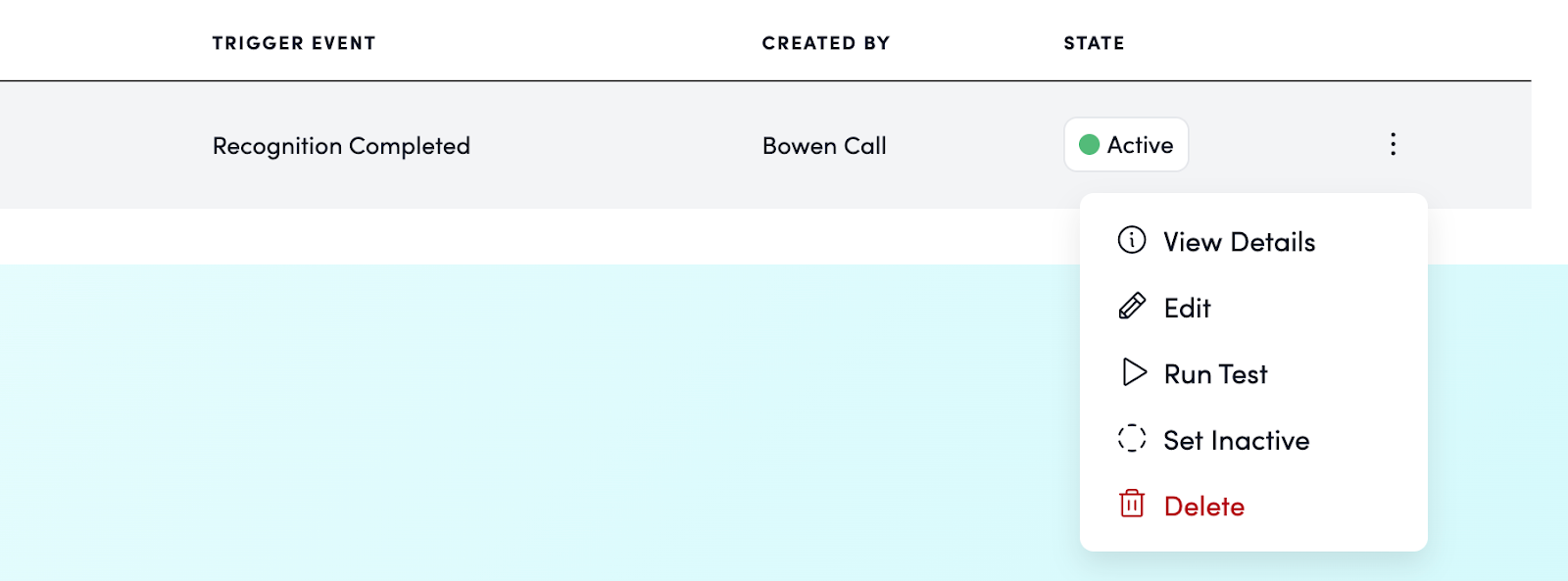This screenshot has width=1568, height=581.
Task: Select the View Details menu label
Action: (1239, 242)
